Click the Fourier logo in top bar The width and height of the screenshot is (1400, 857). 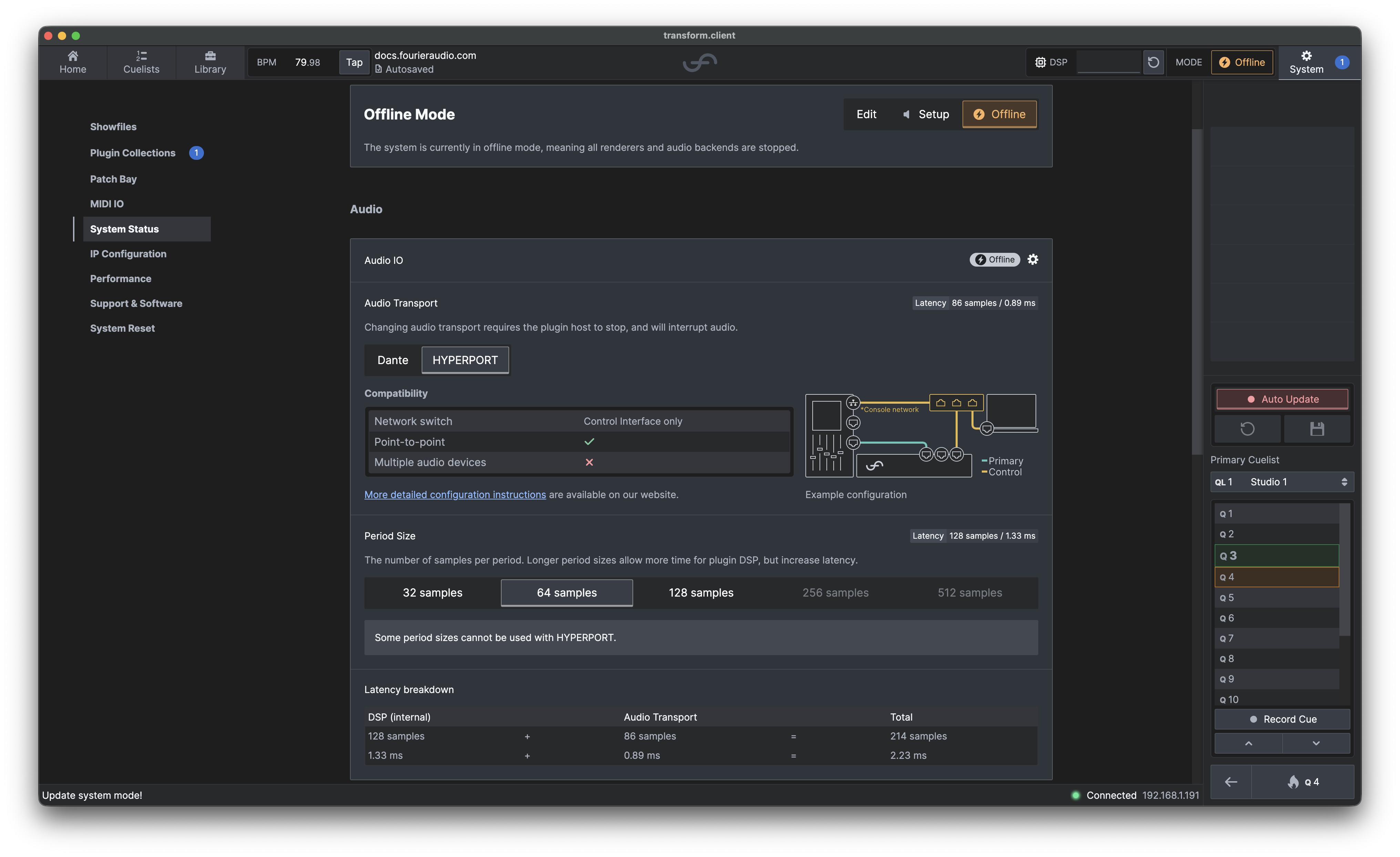pos(699,62)
